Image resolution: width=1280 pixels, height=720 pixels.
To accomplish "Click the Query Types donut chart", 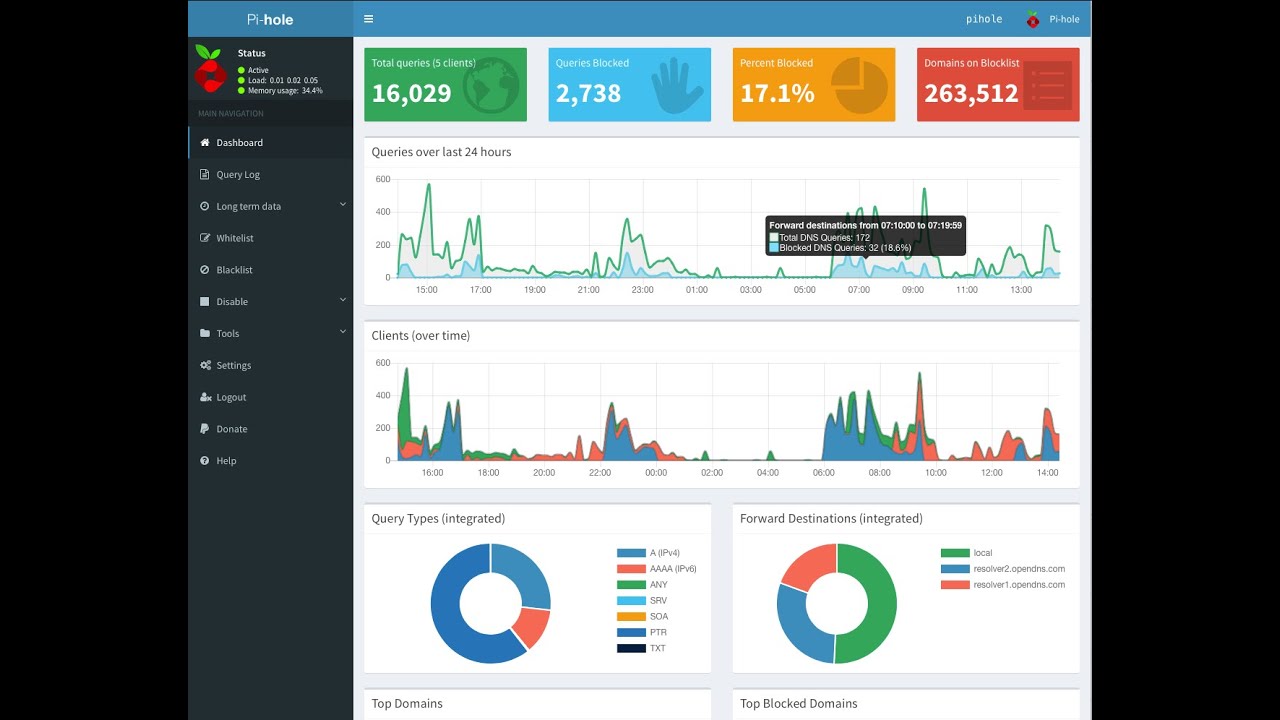I will click(491, 603).
